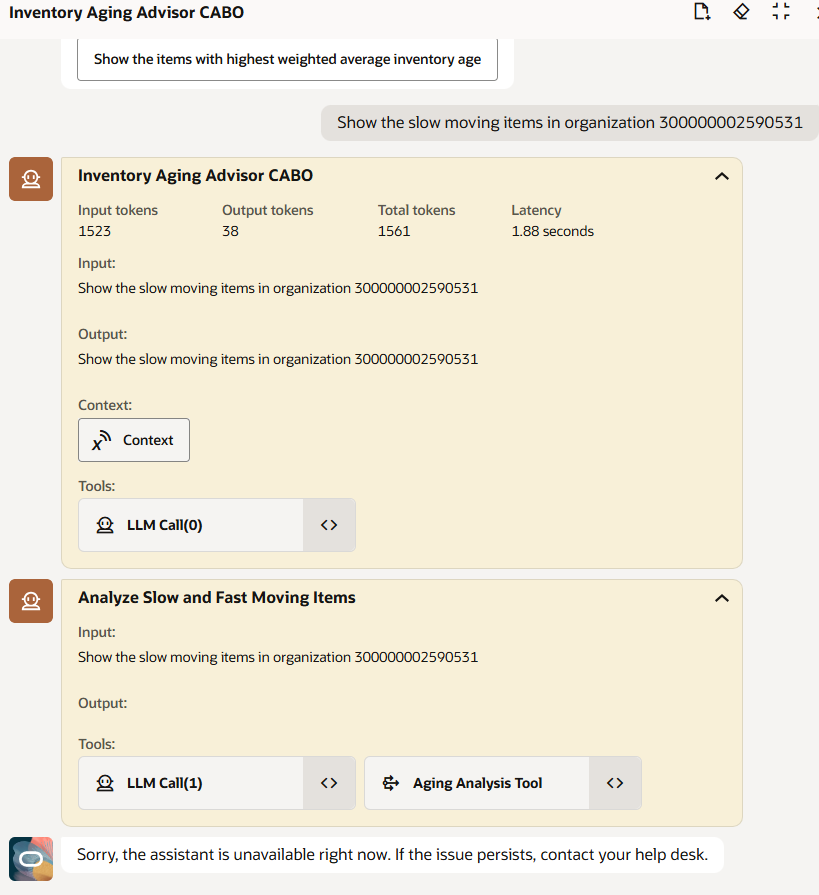
Task: Open the LLM Call(1) tool entry
Action: (x=191, y=783)
